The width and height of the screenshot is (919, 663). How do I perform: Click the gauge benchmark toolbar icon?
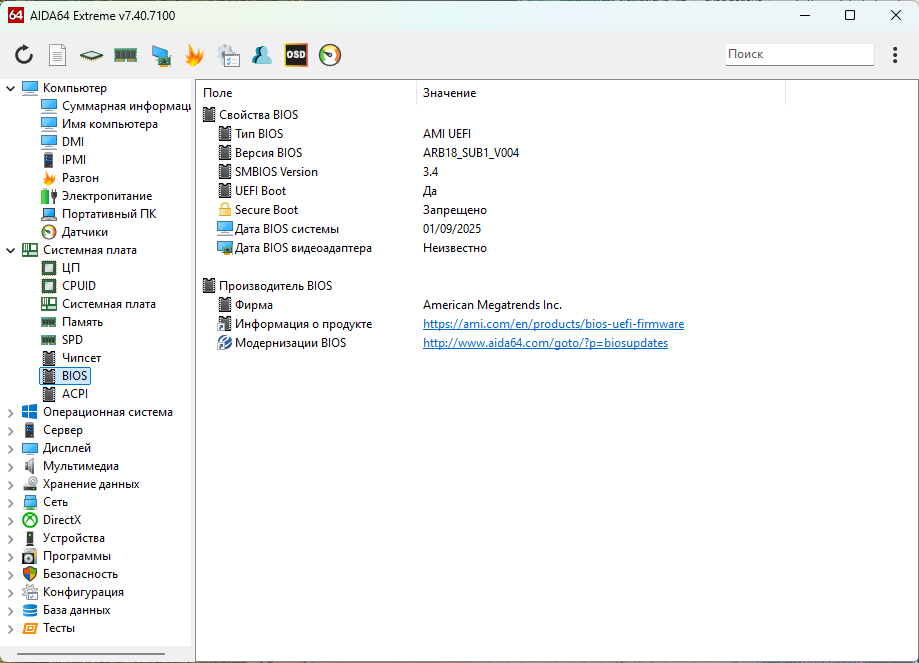coord(330,55)
